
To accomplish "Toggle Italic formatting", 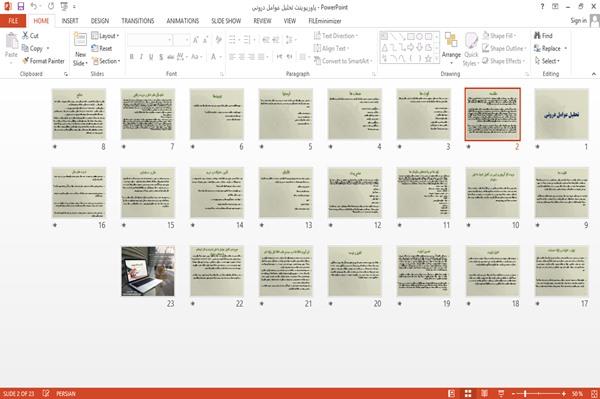I will click(141, 57).
